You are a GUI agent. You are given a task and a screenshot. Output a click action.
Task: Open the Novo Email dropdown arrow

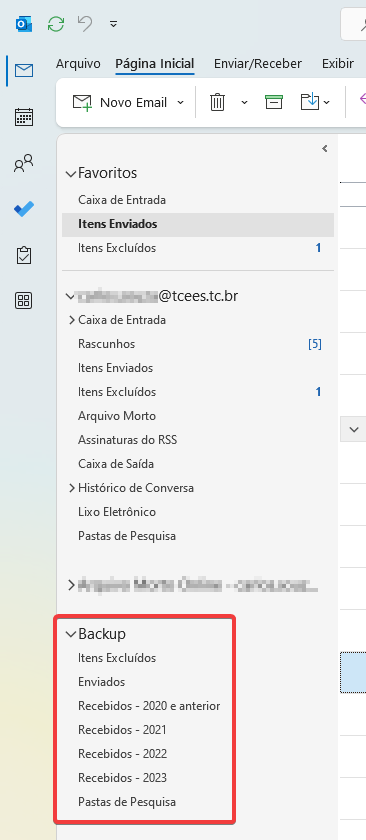pos(181,102)
